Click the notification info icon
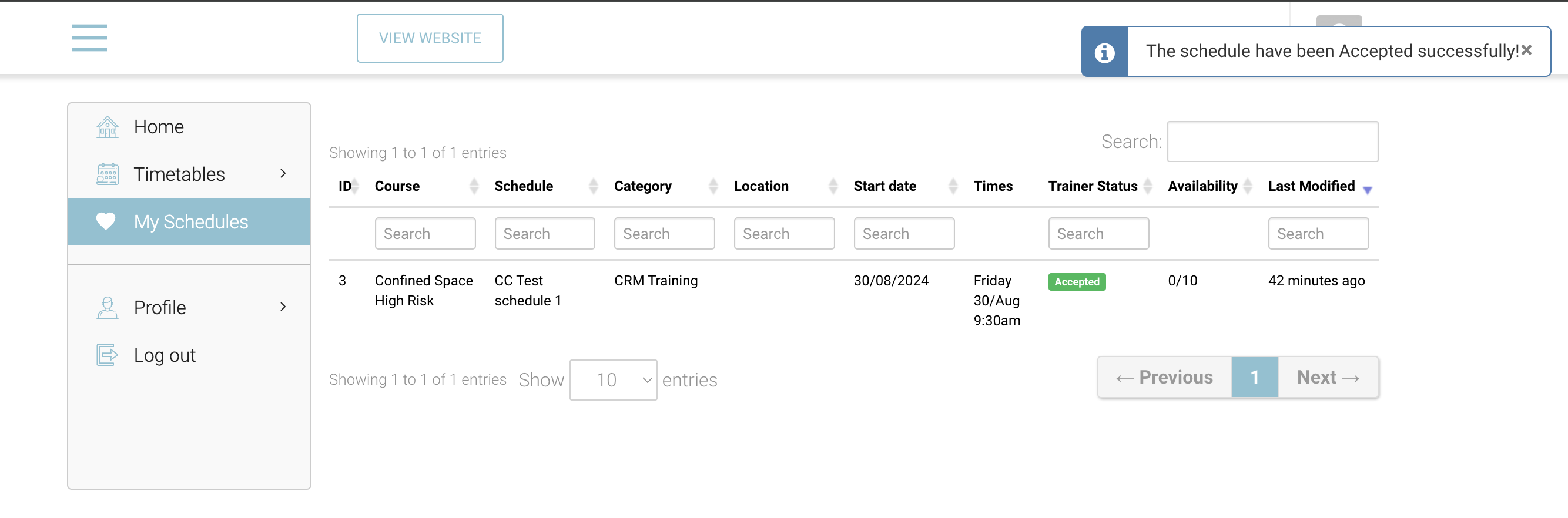Image resolution: width=1568 pixels, height=518 pixels. pos(1104,52)
